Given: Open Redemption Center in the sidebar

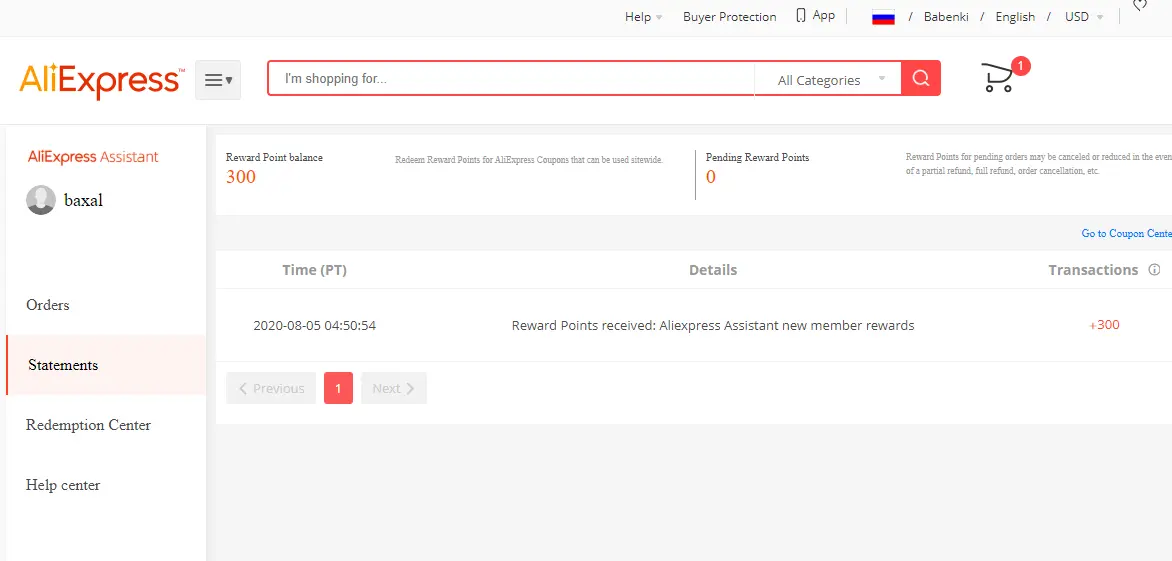Looking at the screenshot, I should (x=88, y=425).
